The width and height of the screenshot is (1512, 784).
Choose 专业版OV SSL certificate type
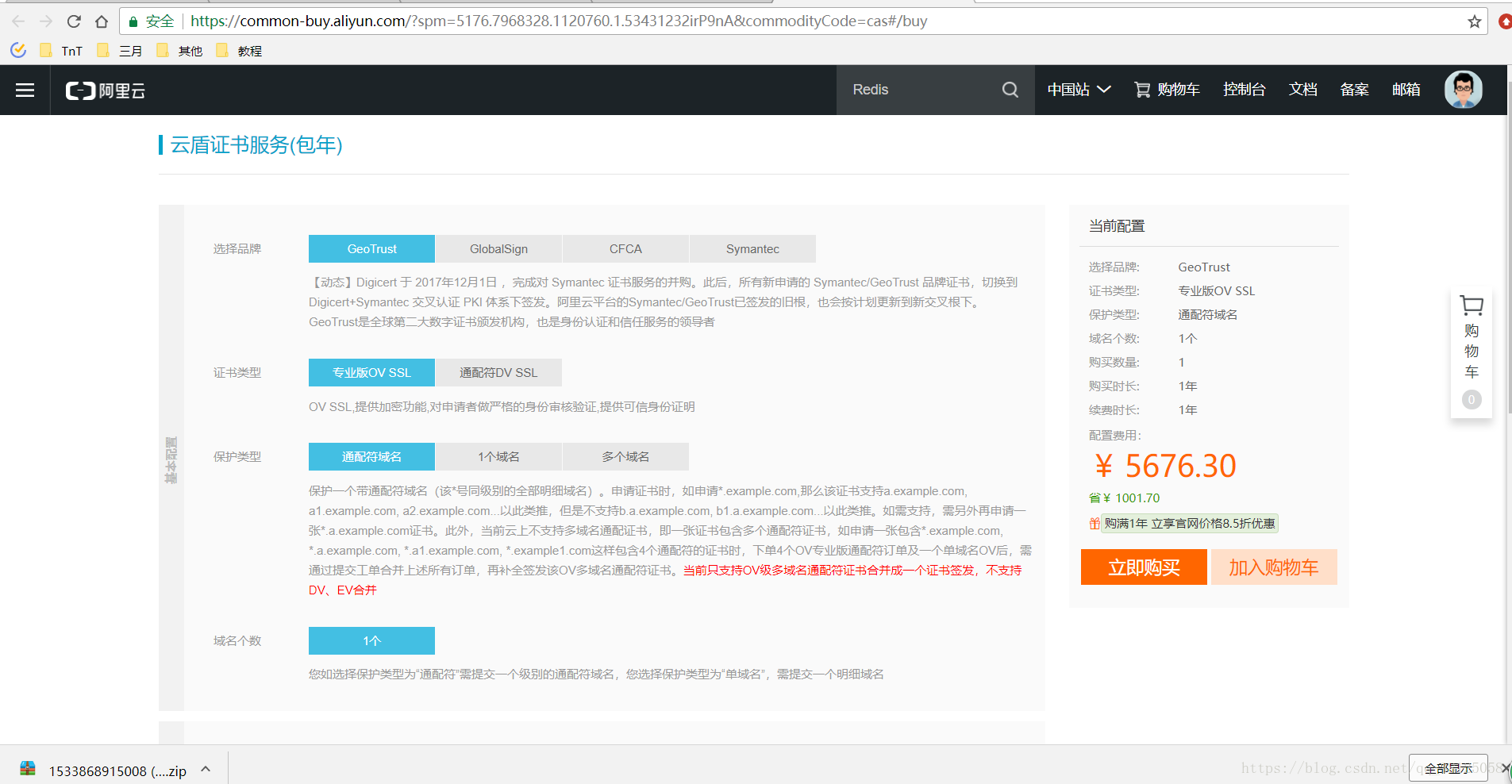371,372
